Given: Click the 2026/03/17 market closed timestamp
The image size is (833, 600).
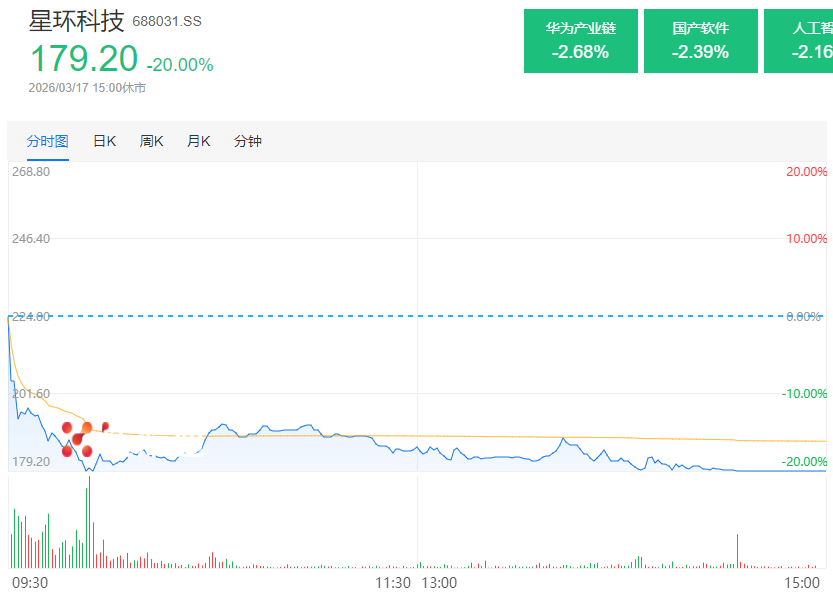Looking at the screenshot, I should click(87, 88).
